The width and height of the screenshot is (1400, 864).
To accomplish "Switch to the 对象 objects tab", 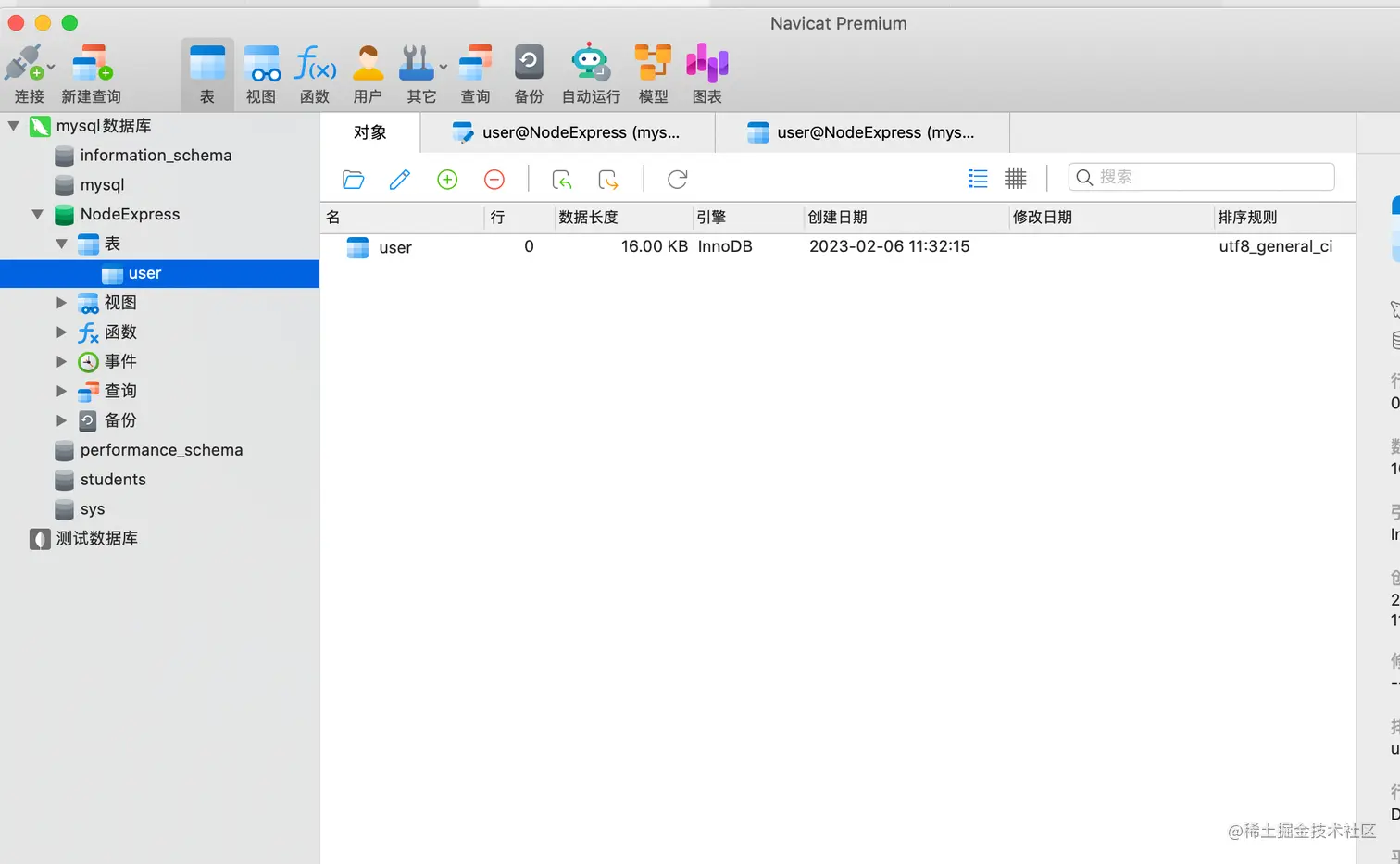I will (370, 132).
